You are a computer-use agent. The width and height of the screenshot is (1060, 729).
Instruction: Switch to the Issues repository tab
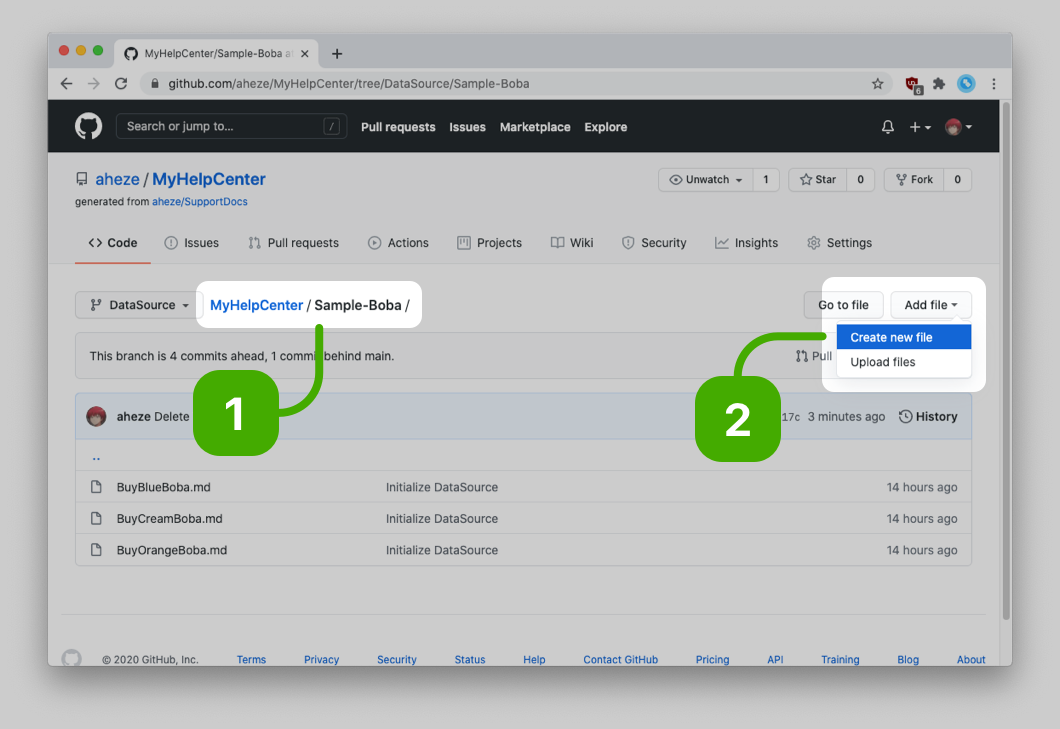(x=191, y=243)
